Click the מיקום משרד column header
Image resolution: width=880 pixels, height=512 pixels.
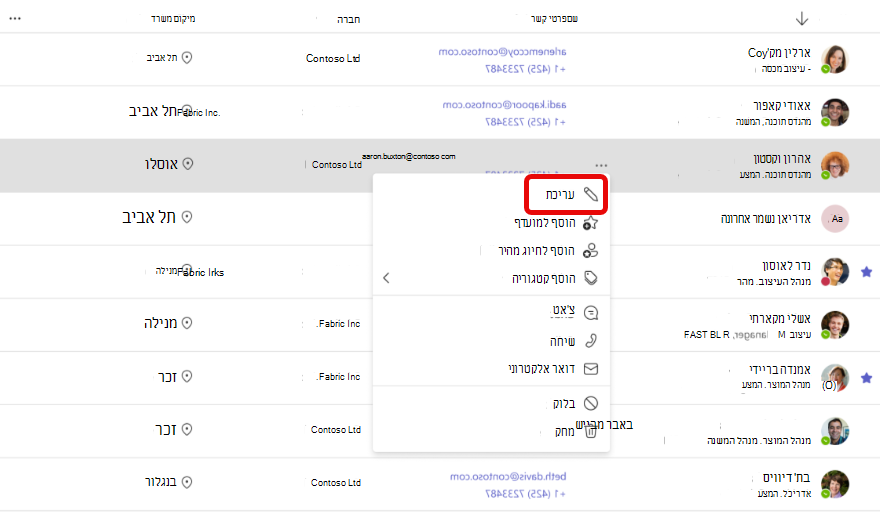[x=173, y=19]
